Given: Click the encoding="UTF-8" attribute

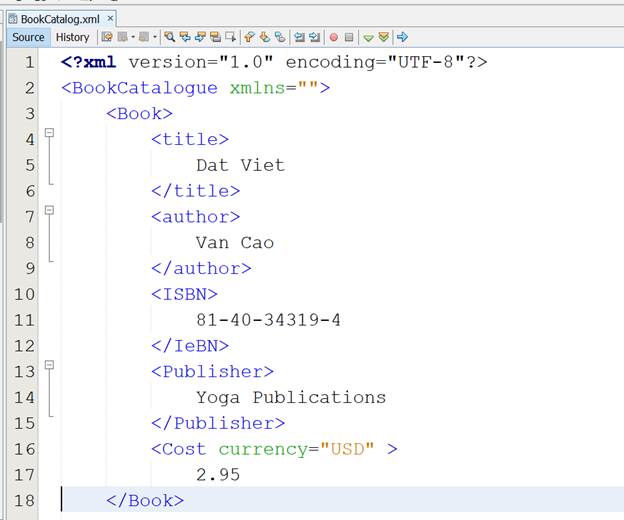Looking at the screenshot, I should pyautogui.click(x=375, y=62).
